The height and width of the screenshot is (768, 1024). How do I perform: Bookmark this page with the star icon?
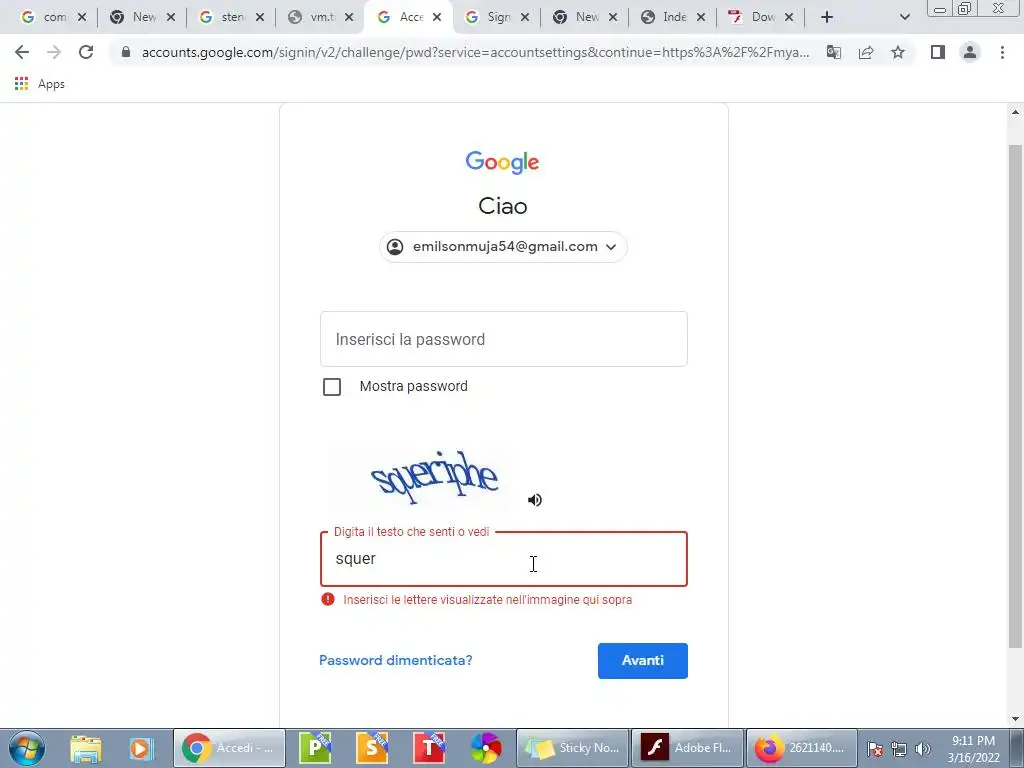pos(898,52)
